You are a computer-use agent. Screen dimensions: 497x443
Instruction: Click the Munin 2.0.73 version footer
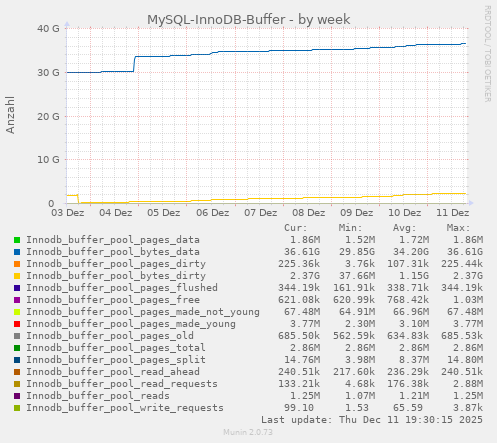(248, 432)
